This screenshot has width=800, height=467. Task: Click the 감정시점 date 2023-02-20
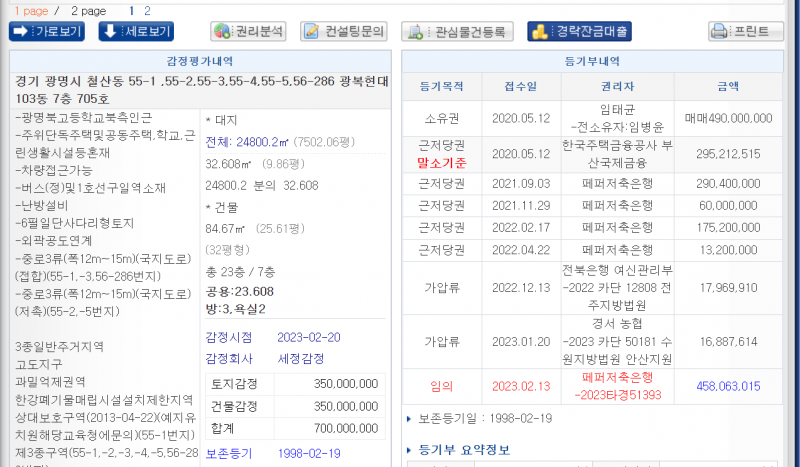click(309, 337)
